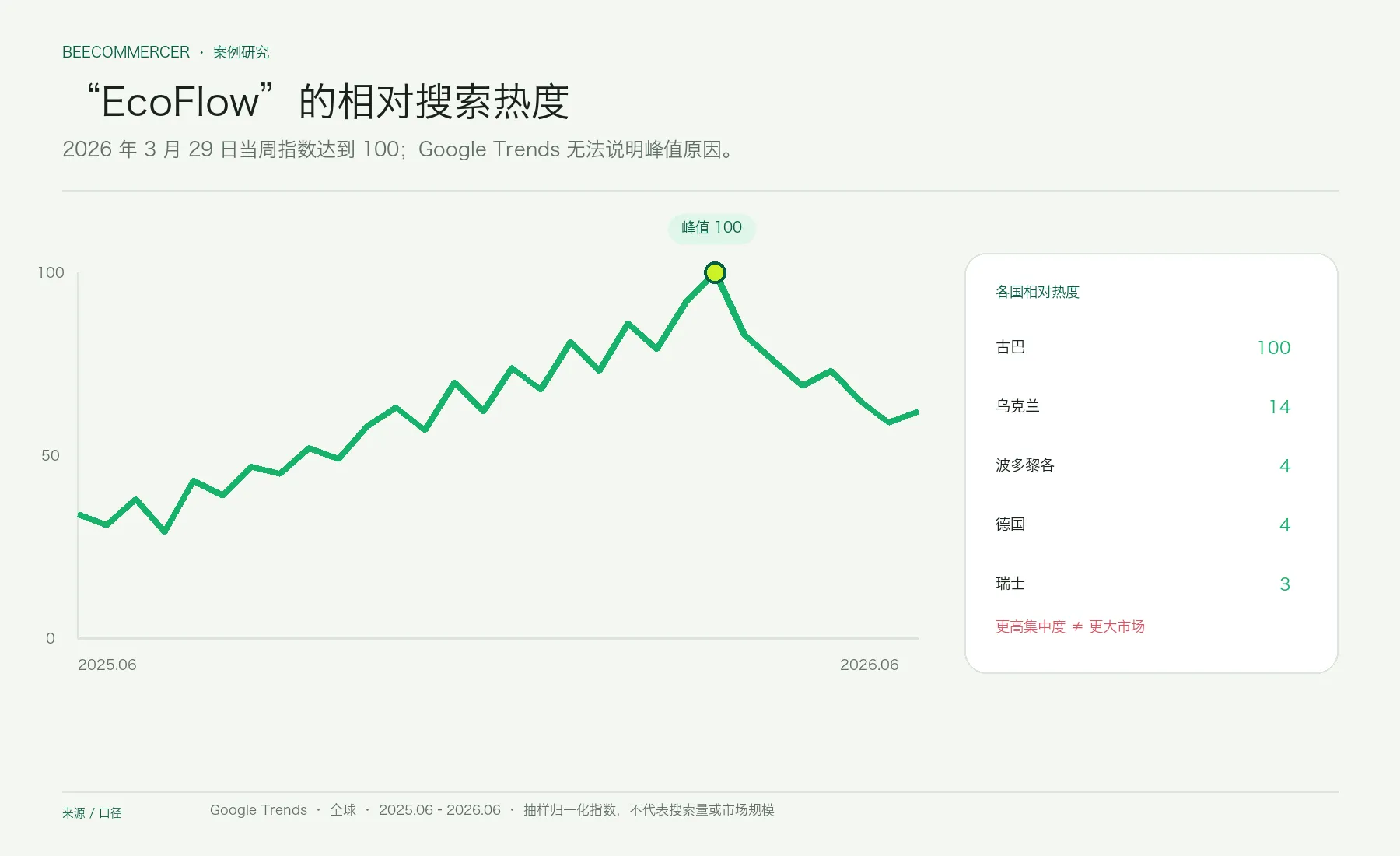Click the x-axis label '2026.06'
Image resolution: width=1400 pixels, height=856 pixels.
pos(869,665)
